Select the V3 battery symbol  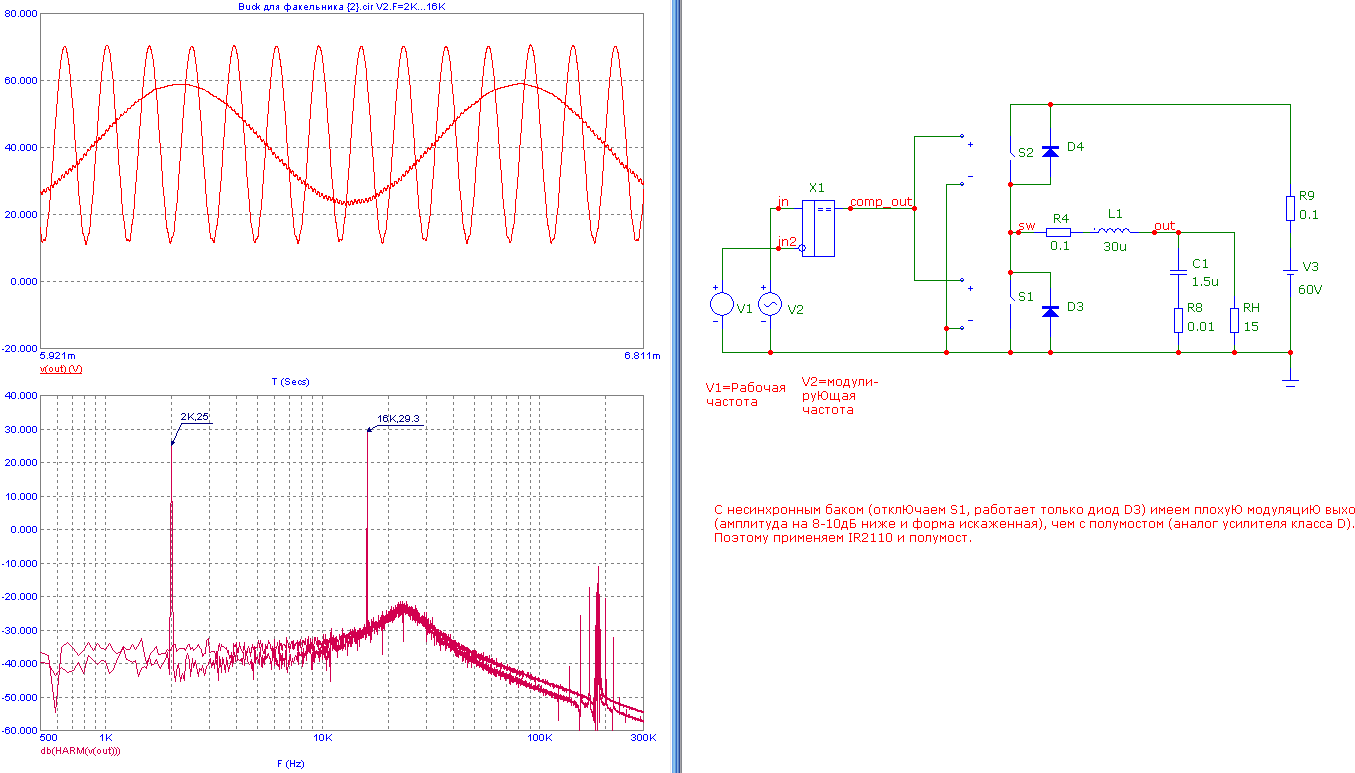tap(1290, 271)
